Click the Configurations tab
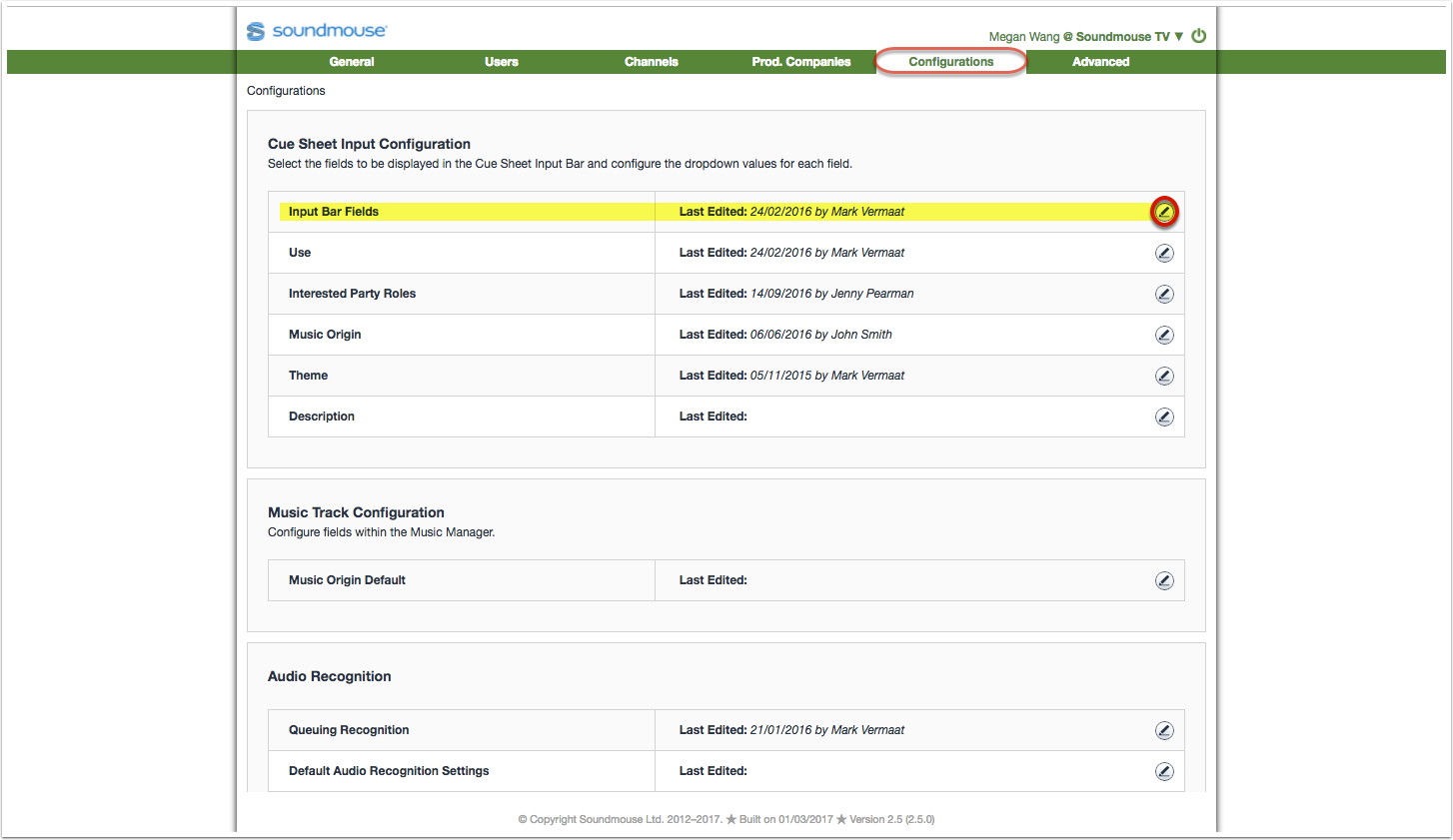The width and height of the screenshot is (1453, 840). [x=951, y=62]
